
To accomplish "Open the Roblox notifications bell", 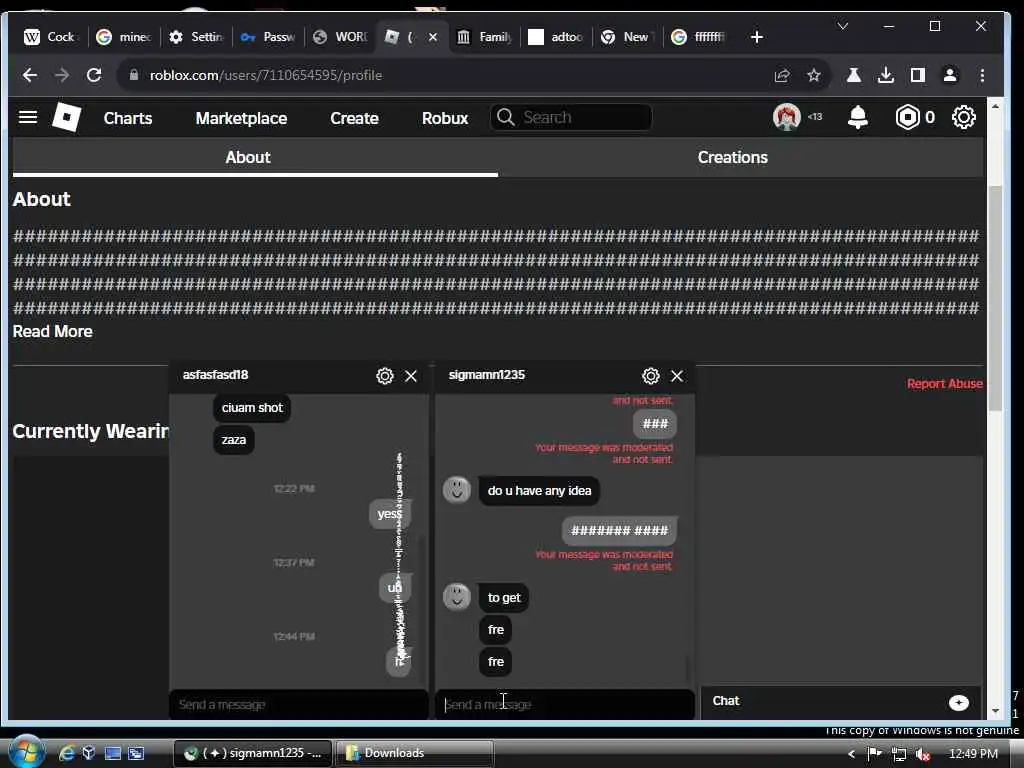I will pyautogui.click(x=857, y=118).
